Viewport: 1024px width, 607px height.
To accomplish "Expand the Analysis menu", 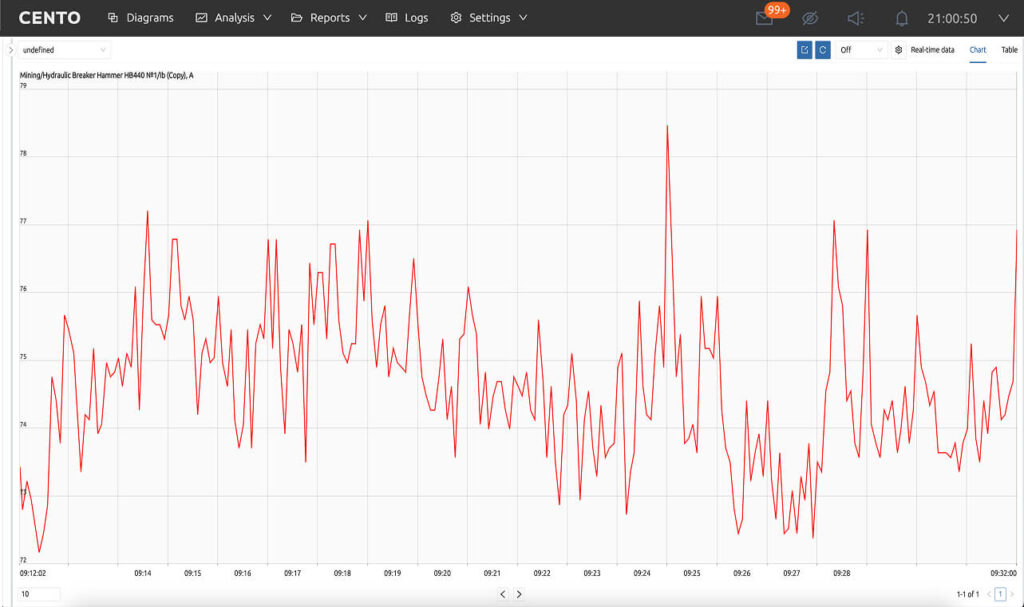I will [234, 18].
